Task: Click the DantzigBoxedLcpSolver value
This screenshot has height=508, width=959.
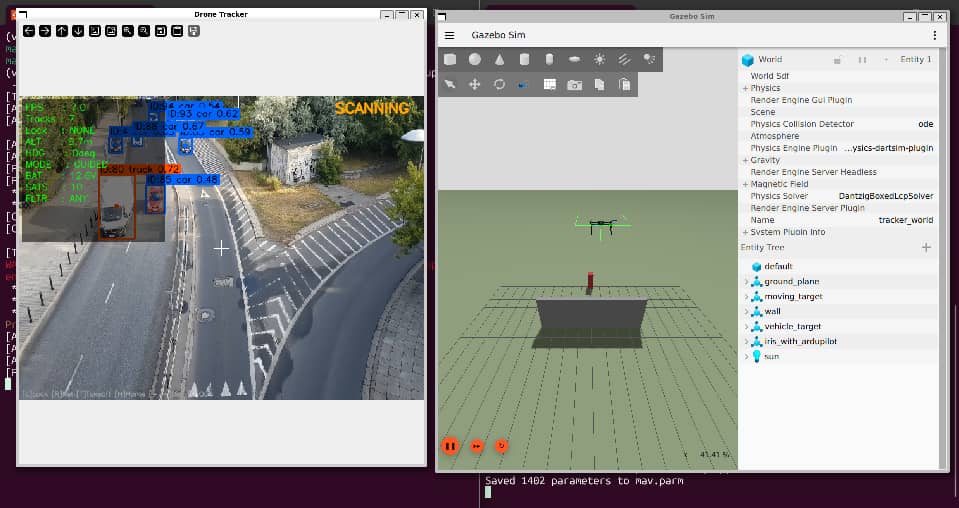Action: coord(886,196)
